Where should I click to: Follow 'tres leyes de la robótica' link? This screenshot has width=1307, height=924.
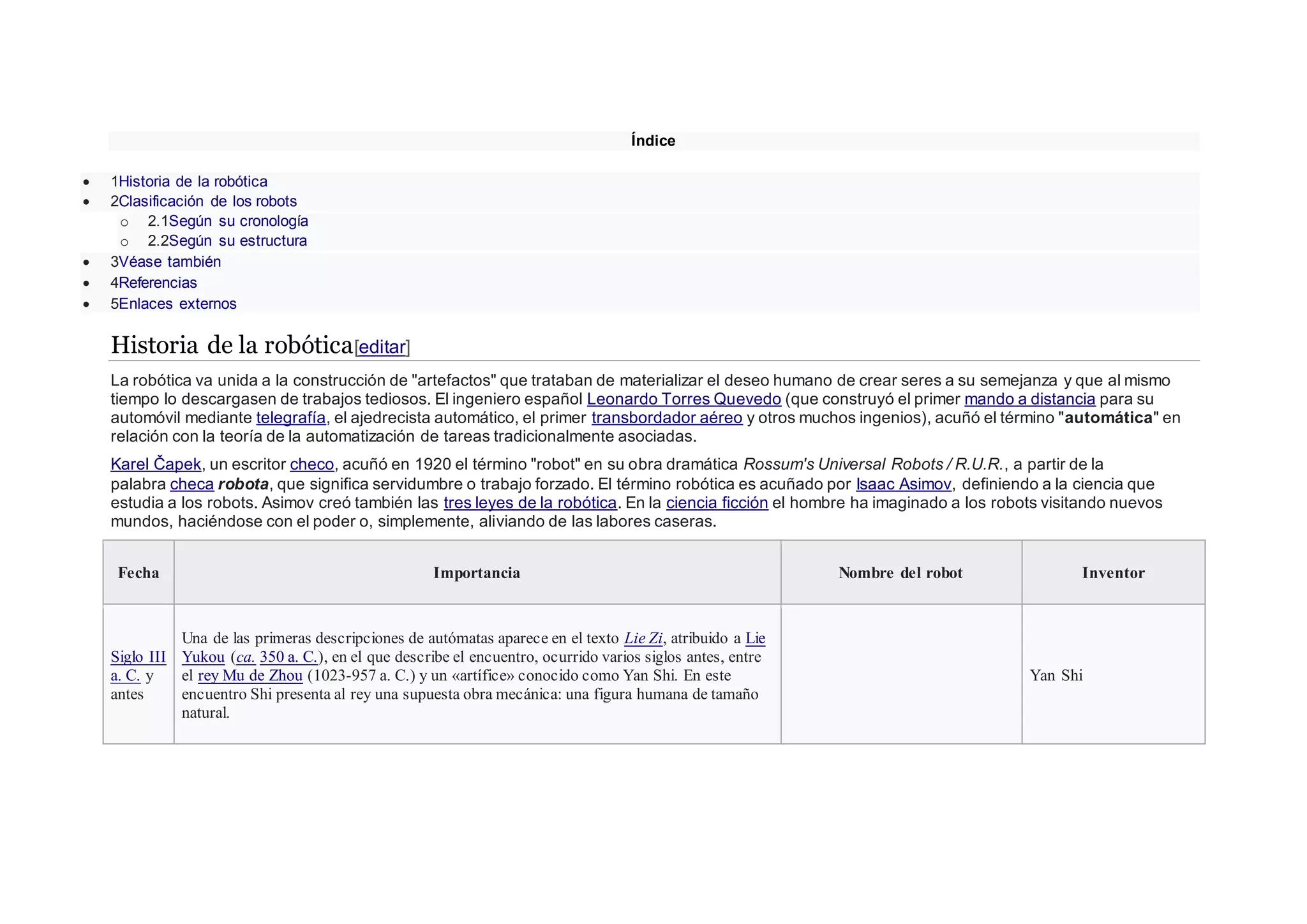(530, 503)
